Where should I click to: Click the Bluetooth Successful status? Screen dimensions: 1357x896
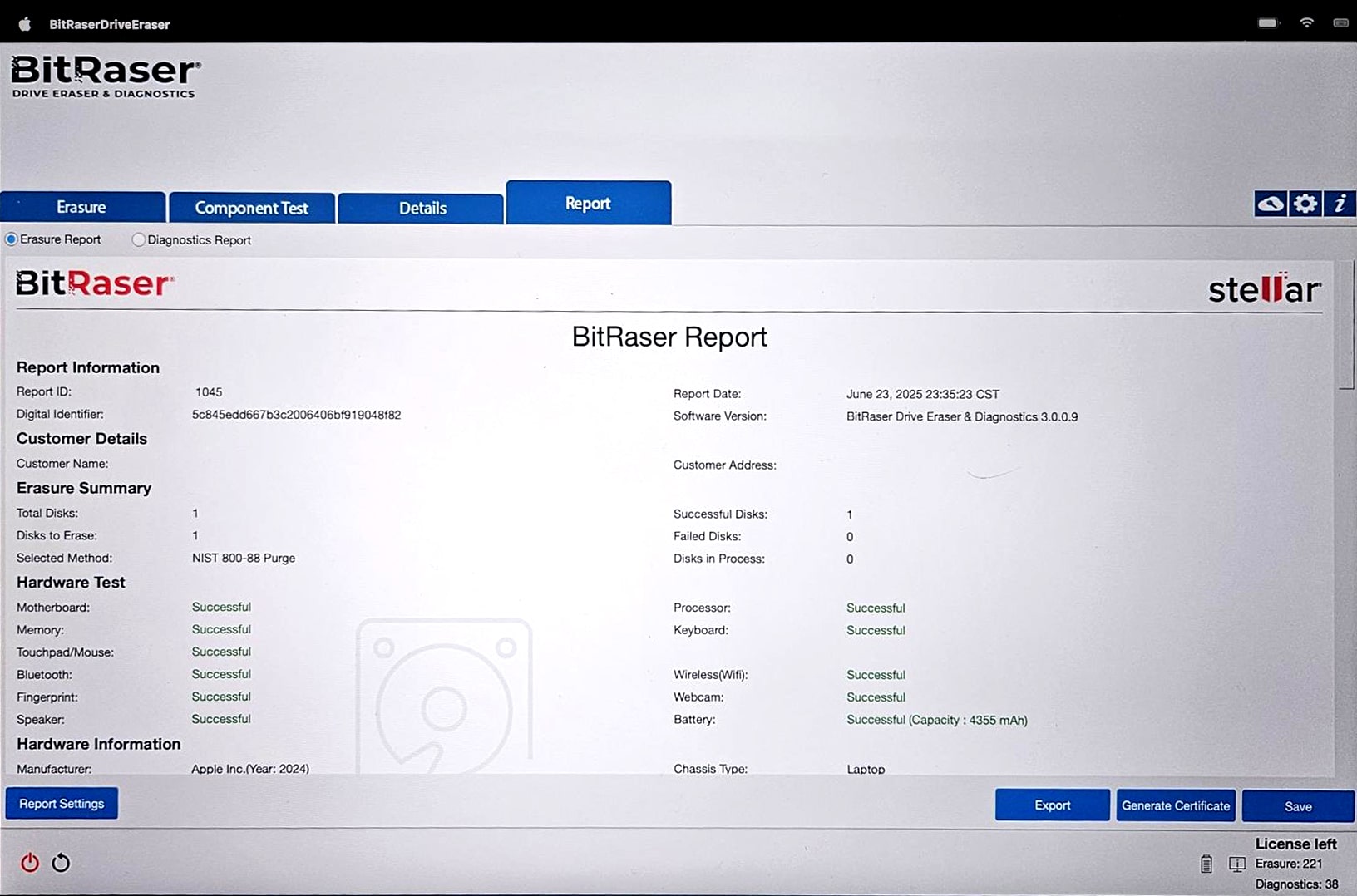click(x=221, y=674)
